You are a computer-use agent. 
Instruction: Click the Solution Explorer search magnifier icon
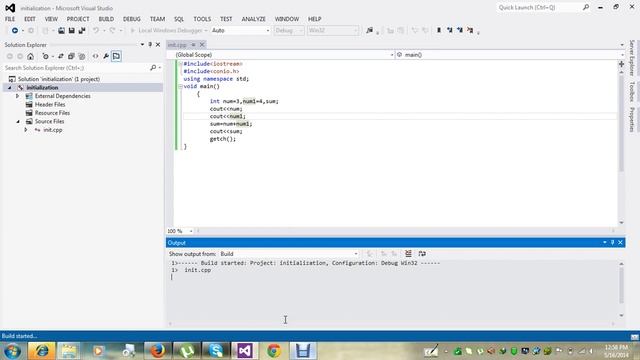[x=153, y=68]
